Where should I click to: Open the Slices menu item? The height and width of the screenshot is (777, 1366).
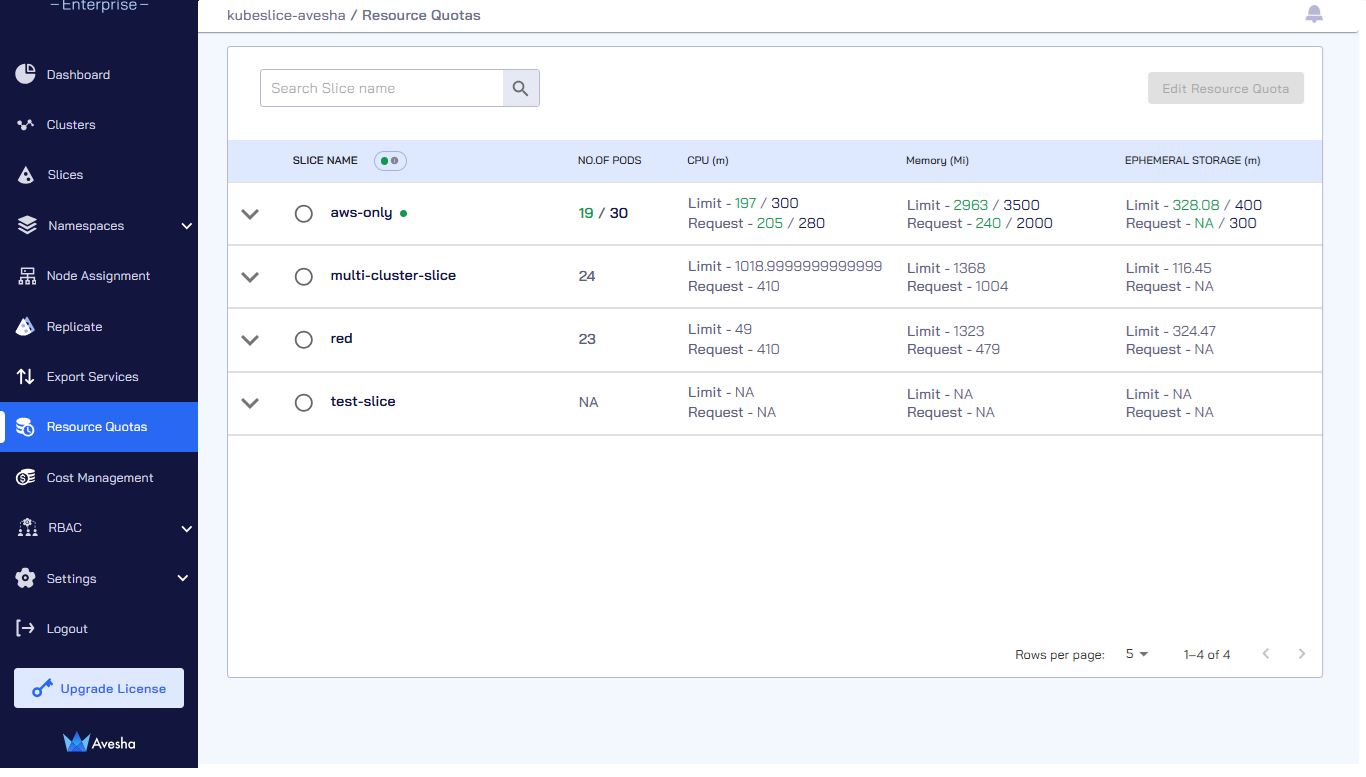(x=99, y=175)
